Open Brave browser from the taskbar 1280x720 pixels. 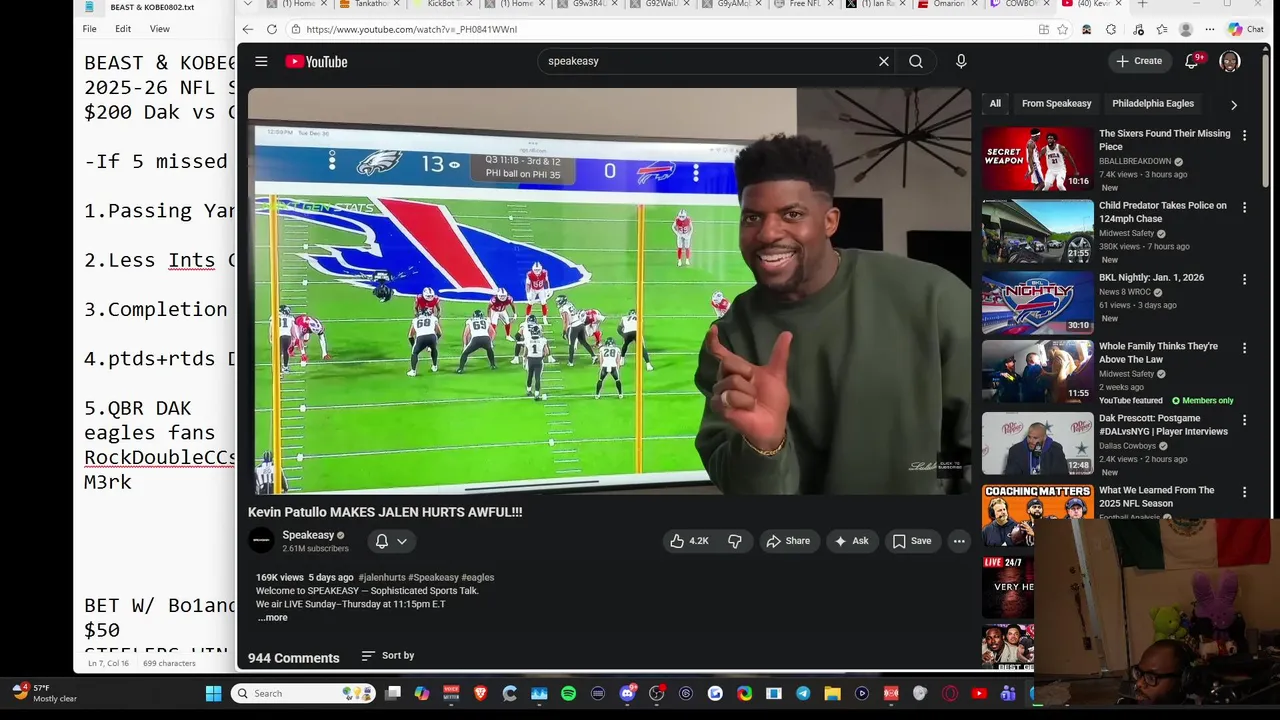(x=480, y=693)
